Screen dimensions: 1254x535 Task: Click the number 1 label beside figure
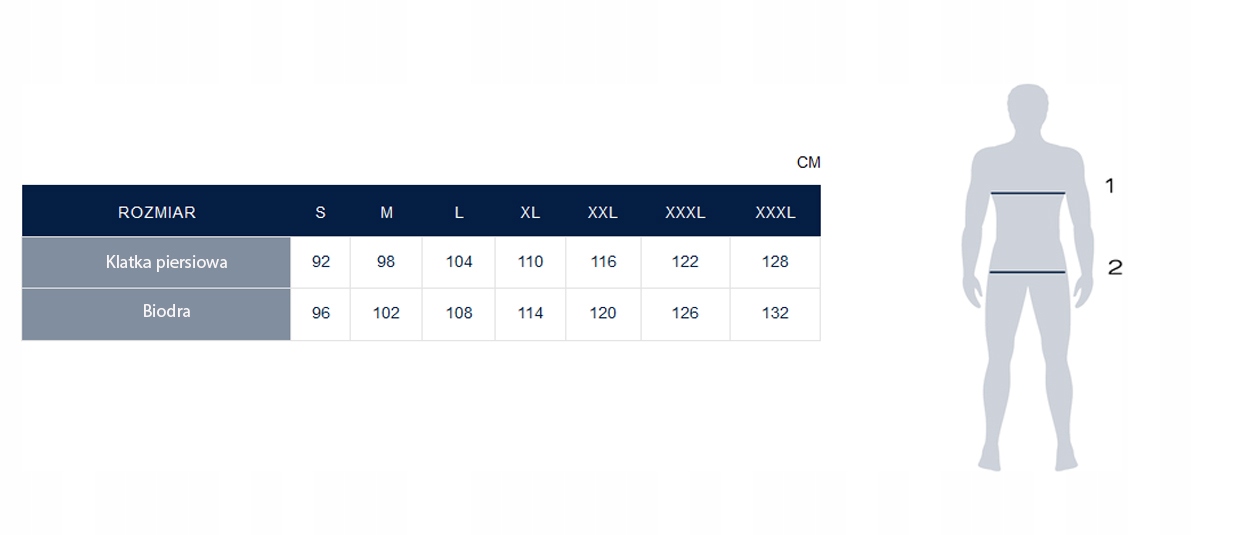click(x=1109, y=185)
